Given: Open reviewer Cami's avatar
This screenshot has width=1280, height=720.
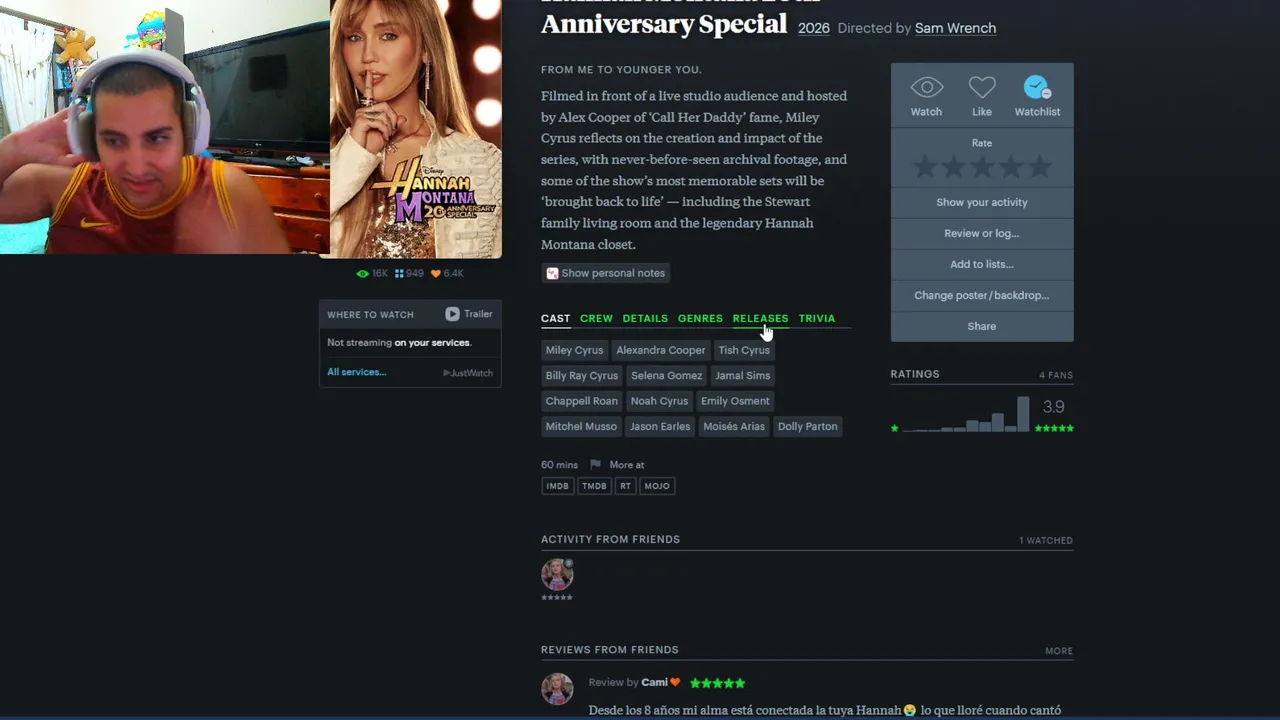Looking at the screenshot, I should click(557, 689).
